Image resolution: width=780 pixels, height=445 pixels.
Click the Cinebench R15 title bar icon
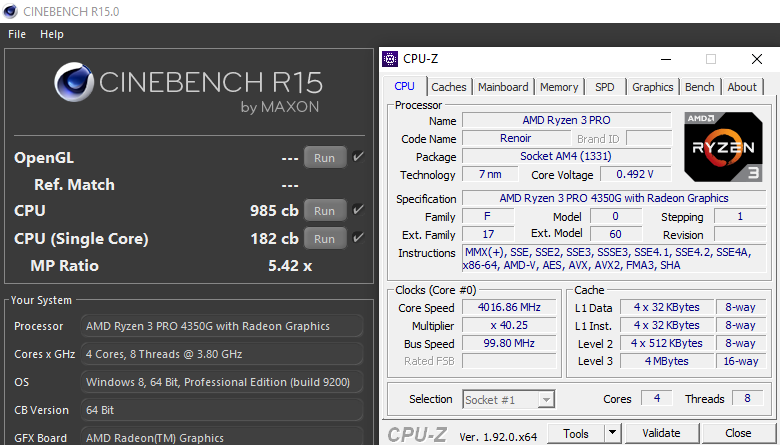[11, 10]
